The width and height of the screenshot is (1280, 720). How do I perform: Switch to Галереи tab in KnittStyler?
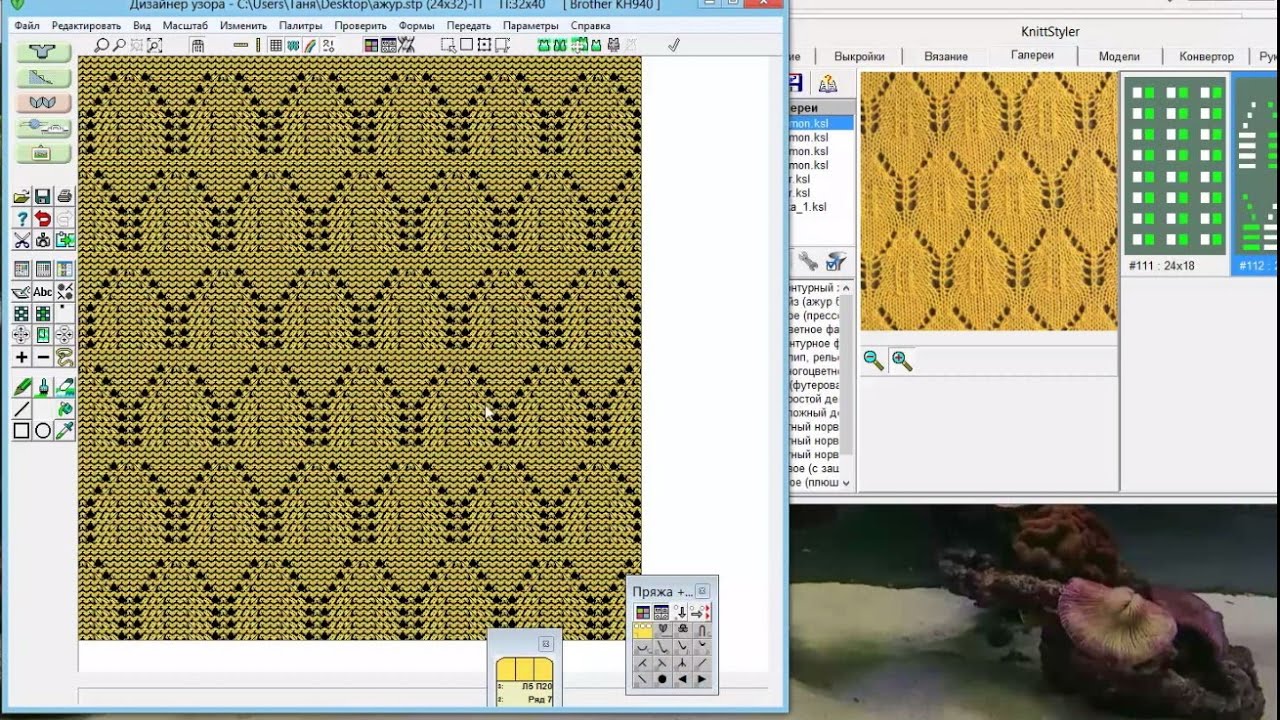point(1032,56)
